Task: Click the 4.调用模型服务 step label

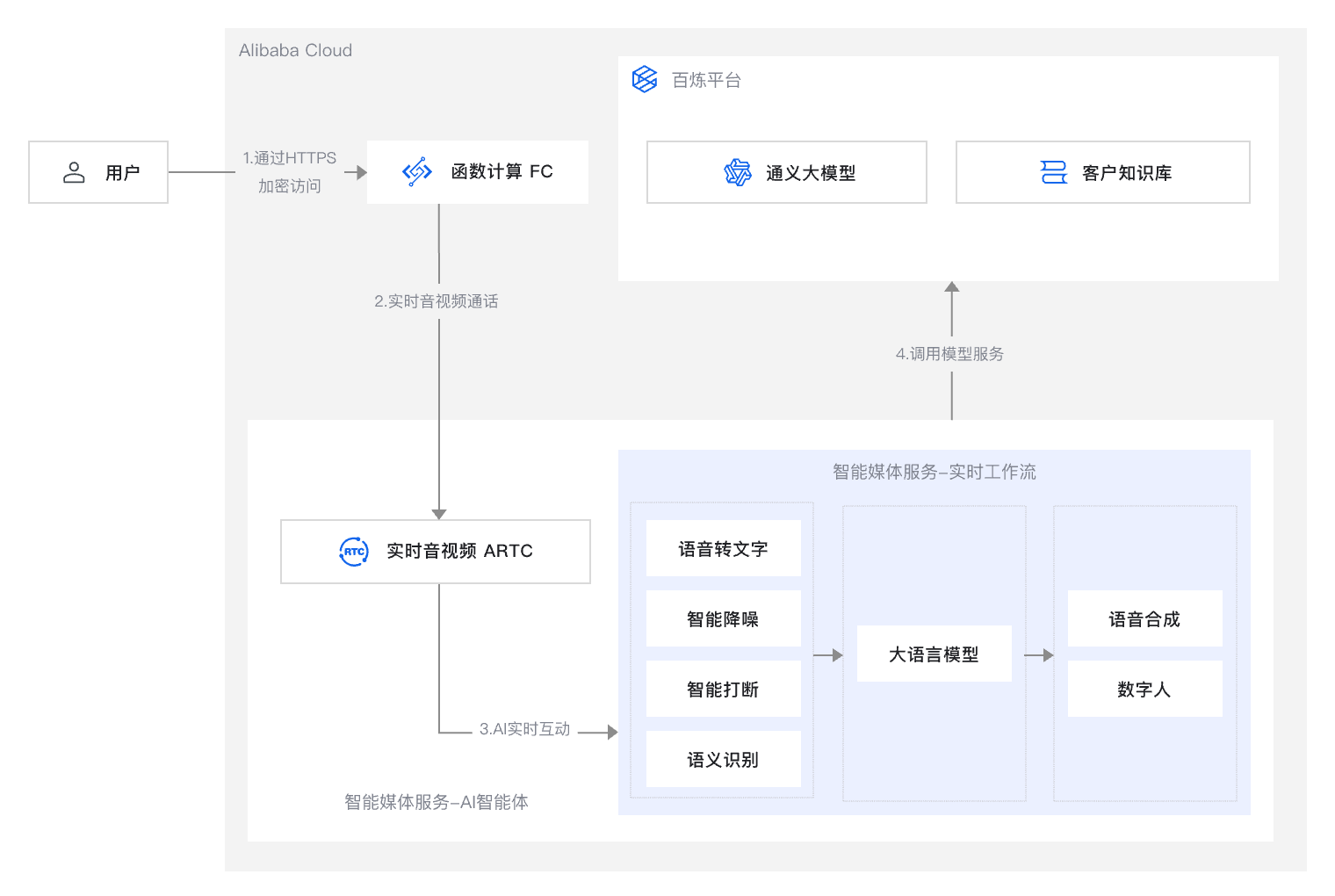Action: (x=950, y=354)
